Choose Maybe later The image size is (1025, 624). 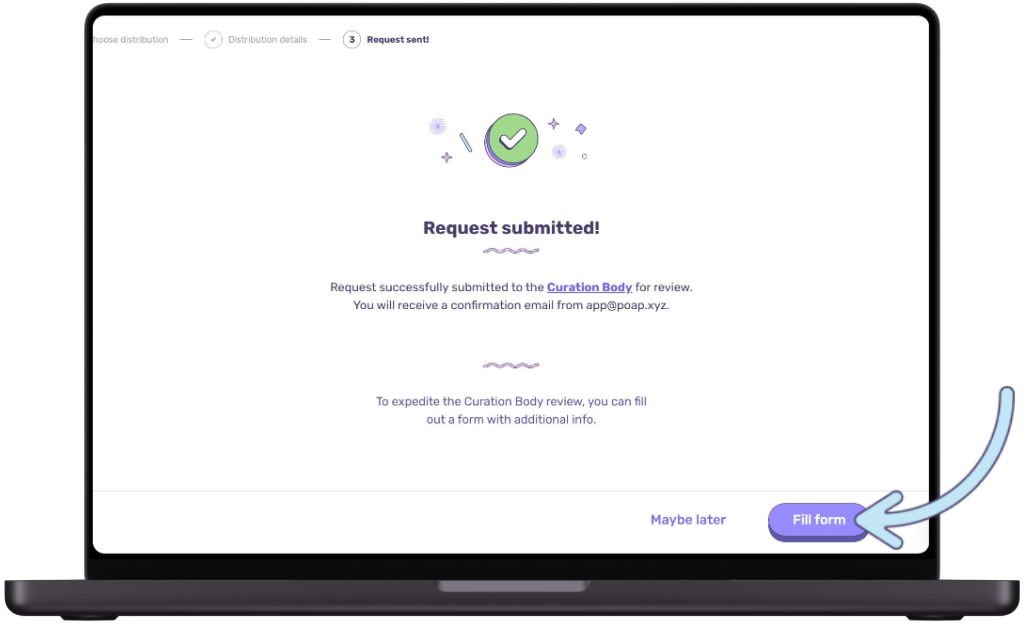688,519
